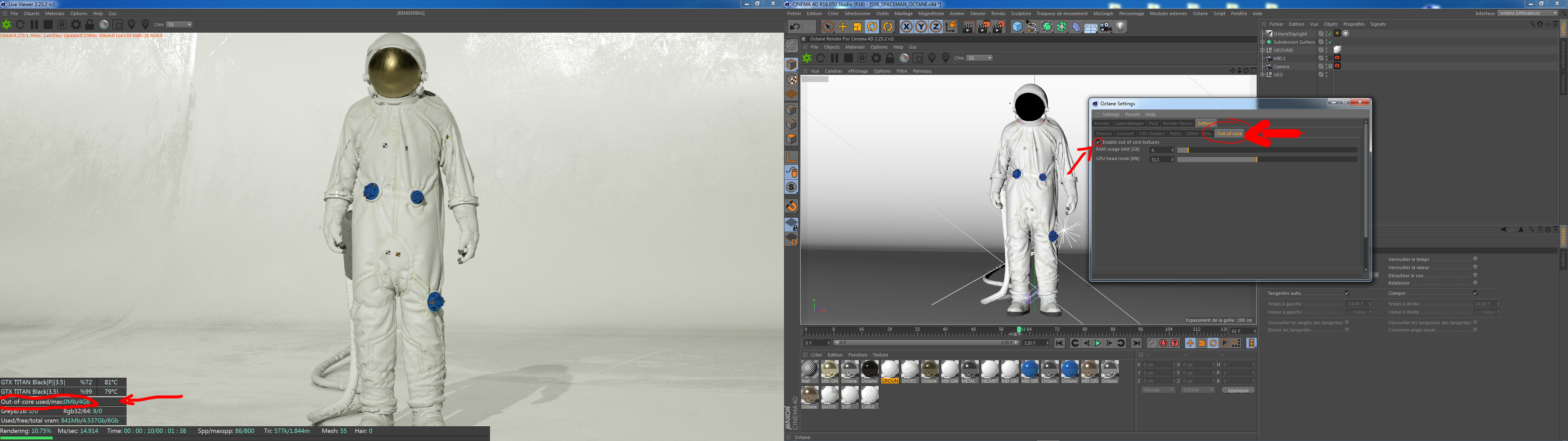The height and width of the screenshot is (441, 1568).
Task: Uncheck Enable out of core textures
Action: point(1099,142)
